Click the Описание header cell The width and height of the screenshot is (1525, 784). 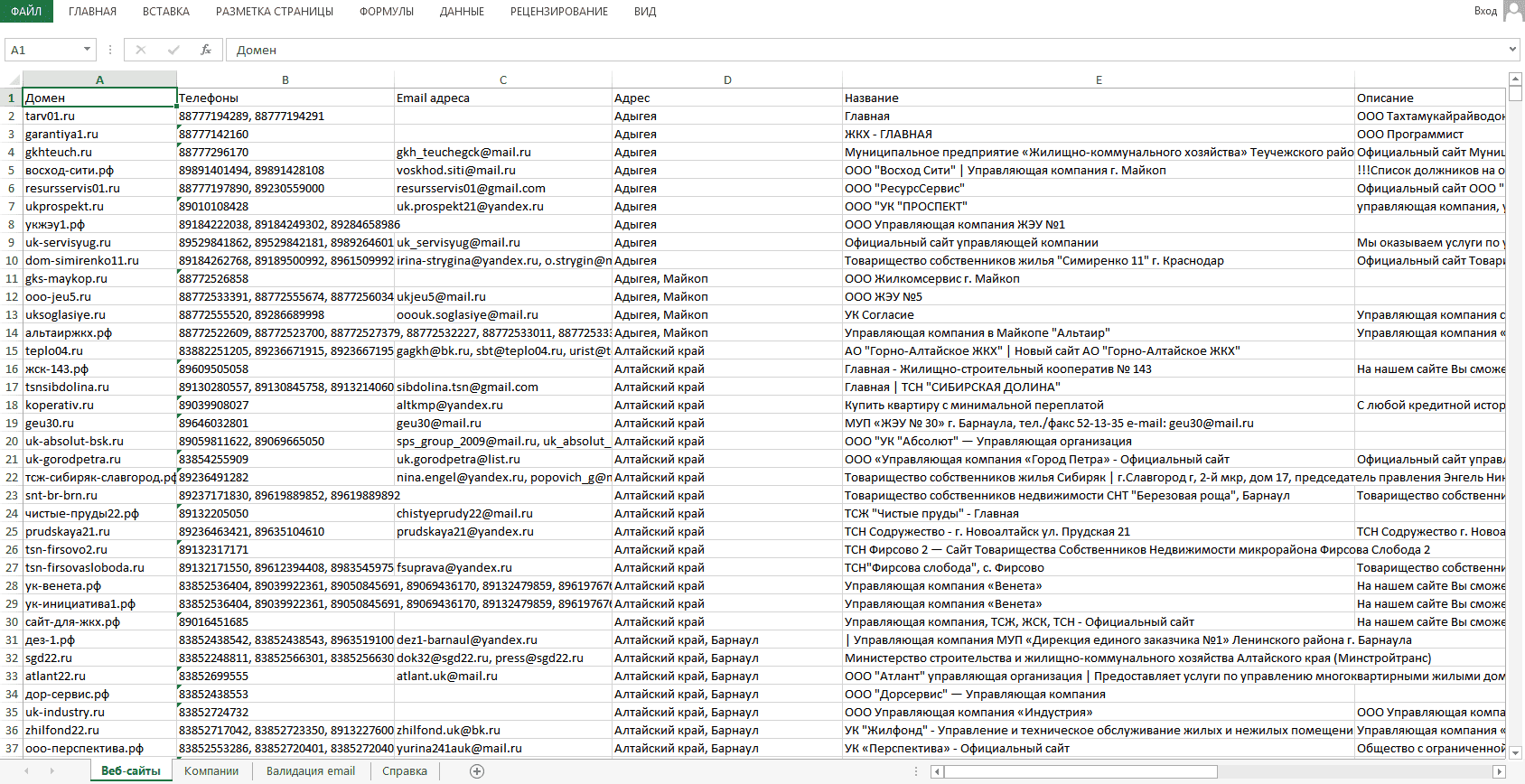point(1430,98)
